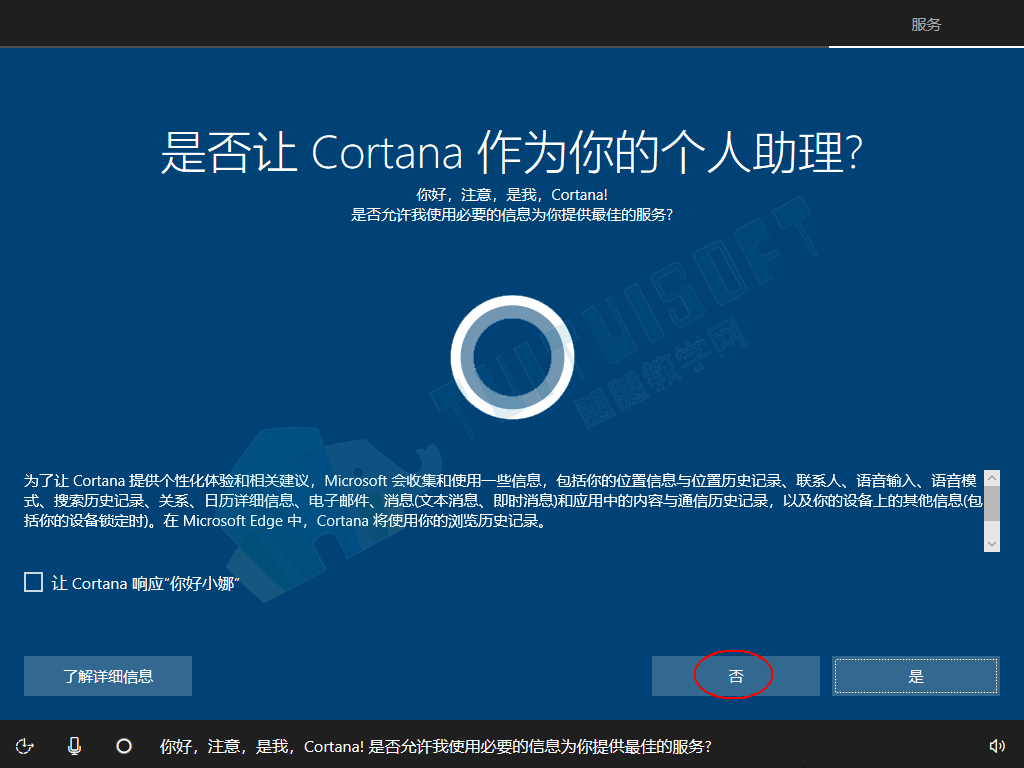Click the privacy text scrollbar thumb
The height and width of the screenshot is (768, 1024).
pyautogui.click(x=992, y=503)
